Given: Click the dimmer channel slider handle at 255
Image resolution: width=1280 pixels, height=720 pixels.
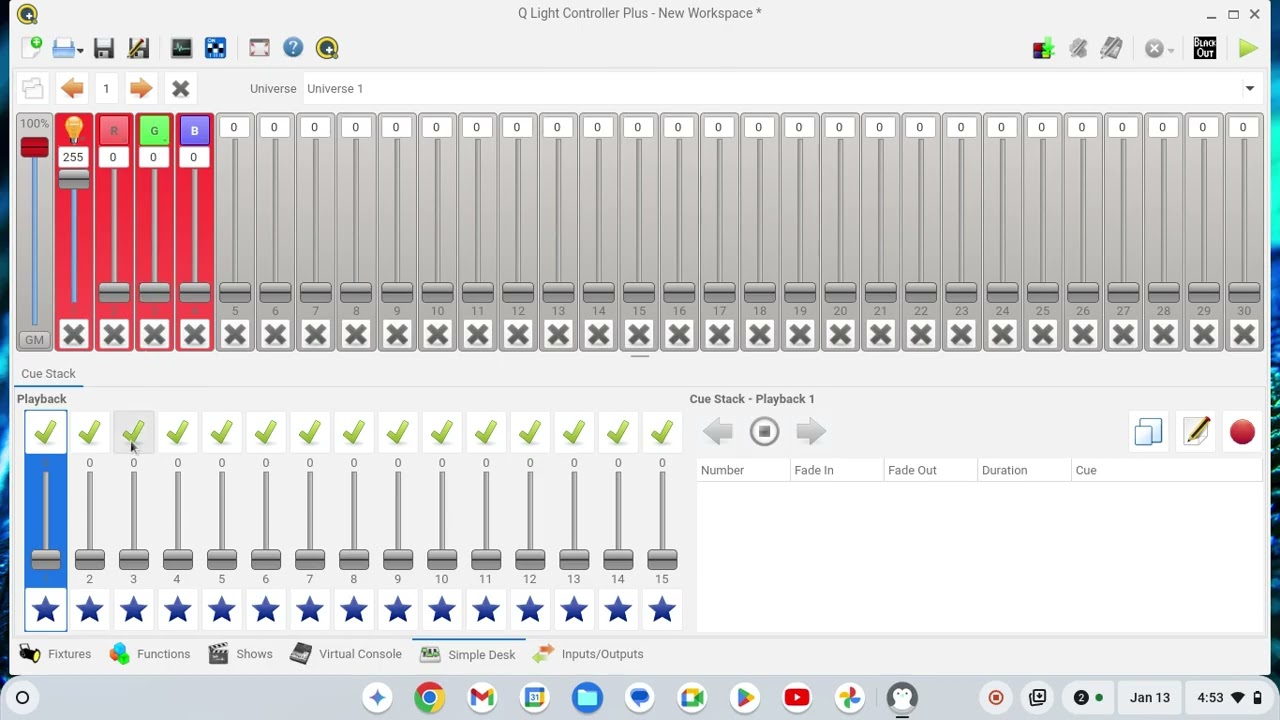Looking at the screenshot, I should tap(73, 179).
